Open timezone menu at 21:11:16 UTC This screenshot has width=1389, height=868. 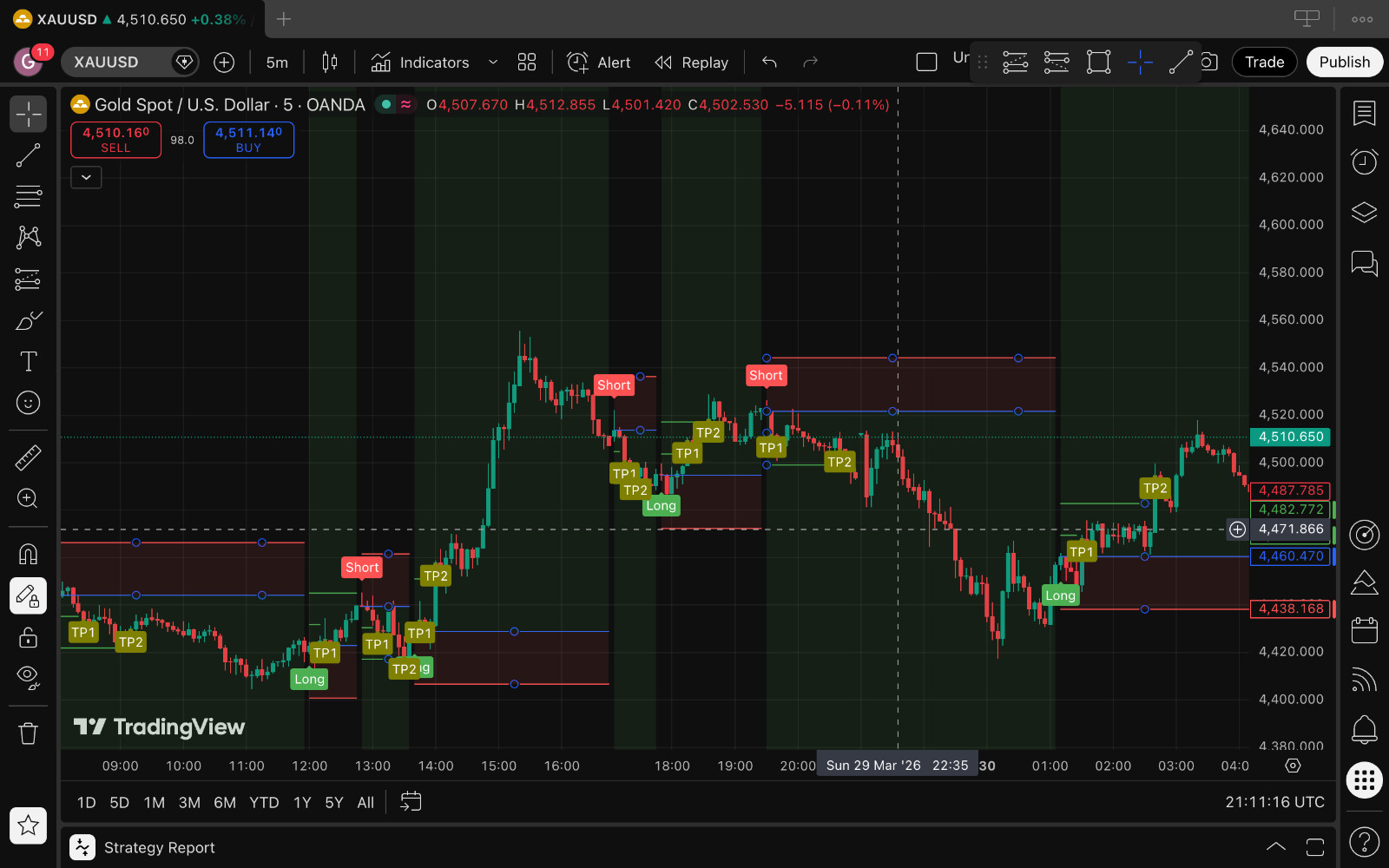[1274, 803]
